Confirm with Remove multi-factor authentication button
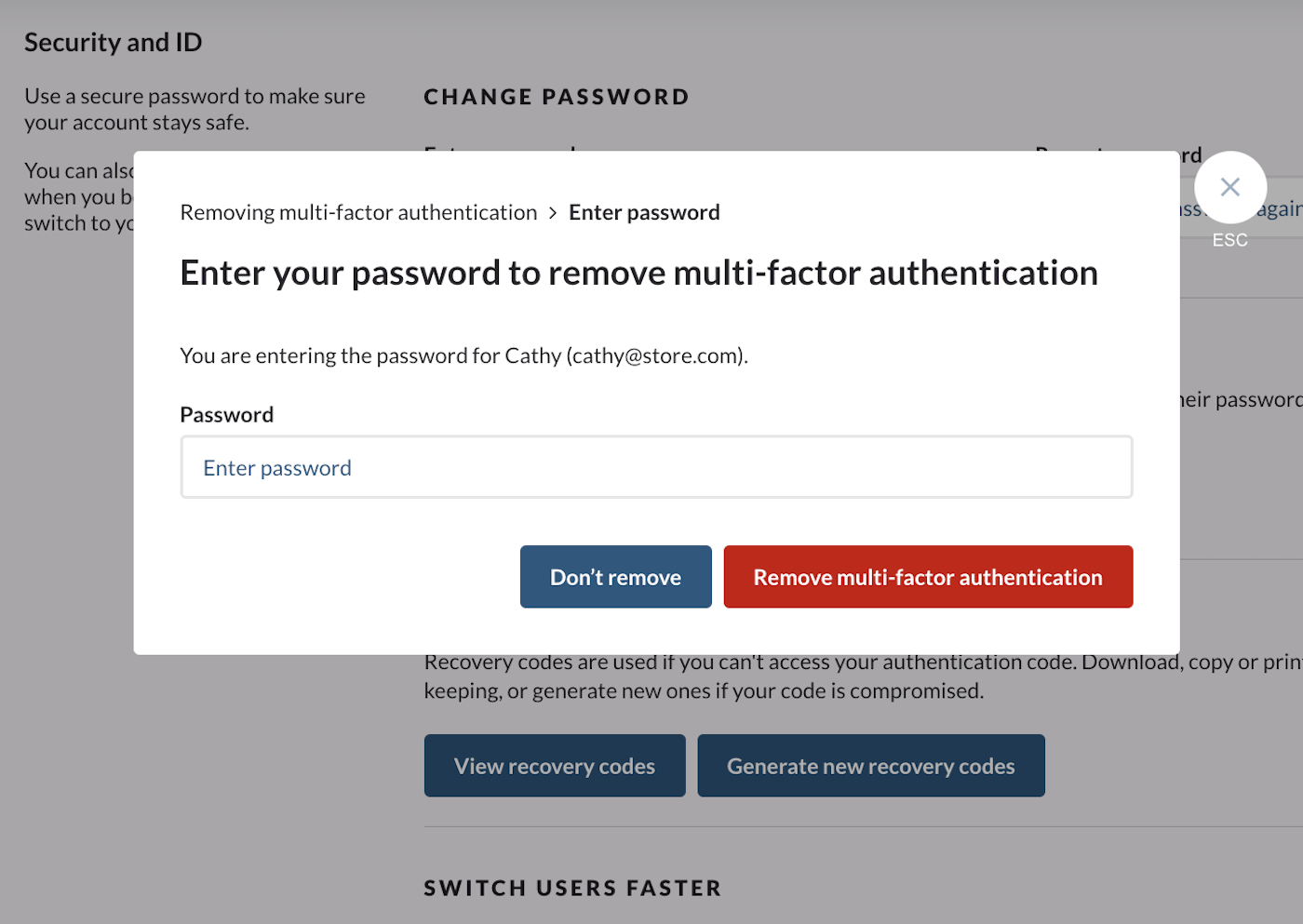The image size is (1303, 924). point(928,577)
